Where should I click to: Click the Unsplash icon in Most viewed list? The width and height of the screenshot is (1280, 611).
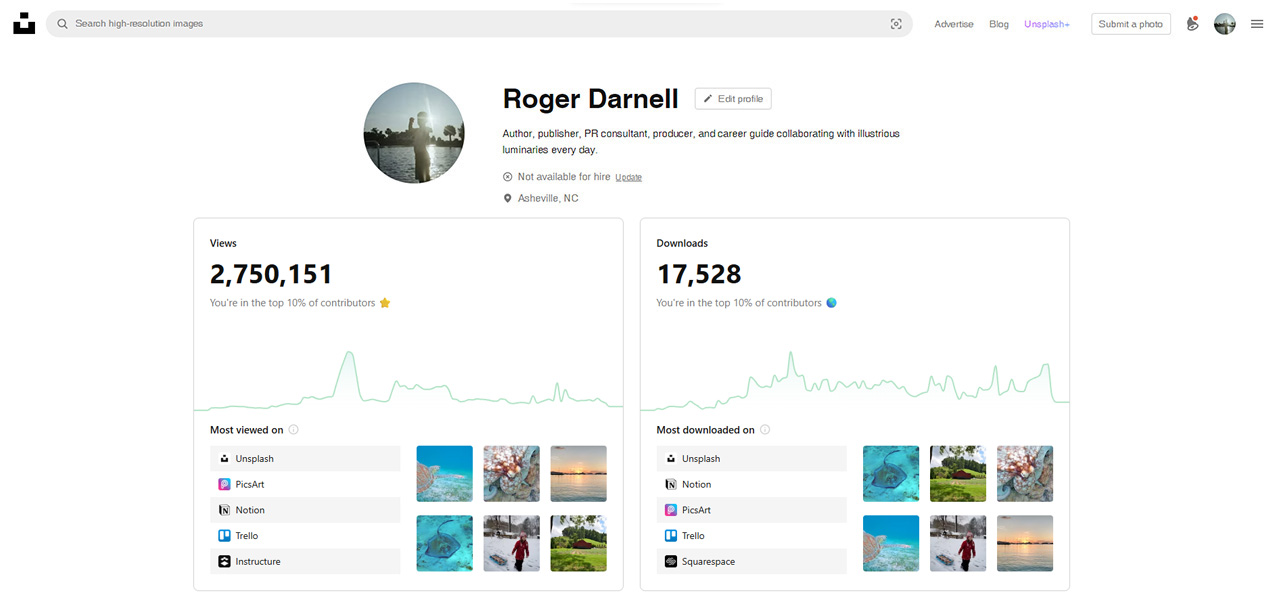[224, 459]
